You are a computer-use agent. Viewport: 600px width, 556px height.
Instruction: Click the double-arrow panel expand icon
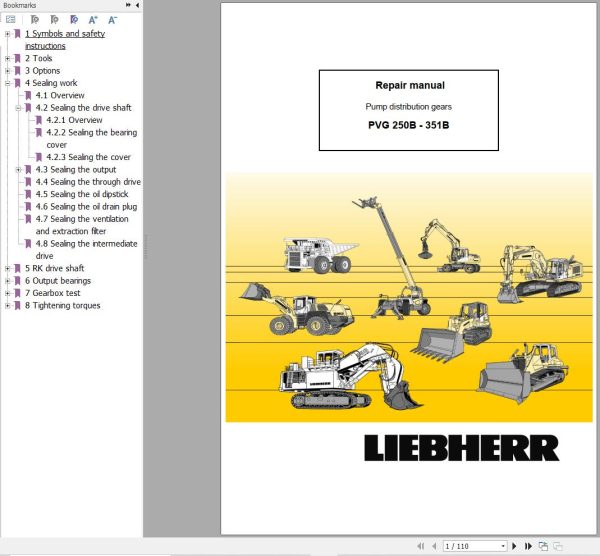click(x=128, y=5)
